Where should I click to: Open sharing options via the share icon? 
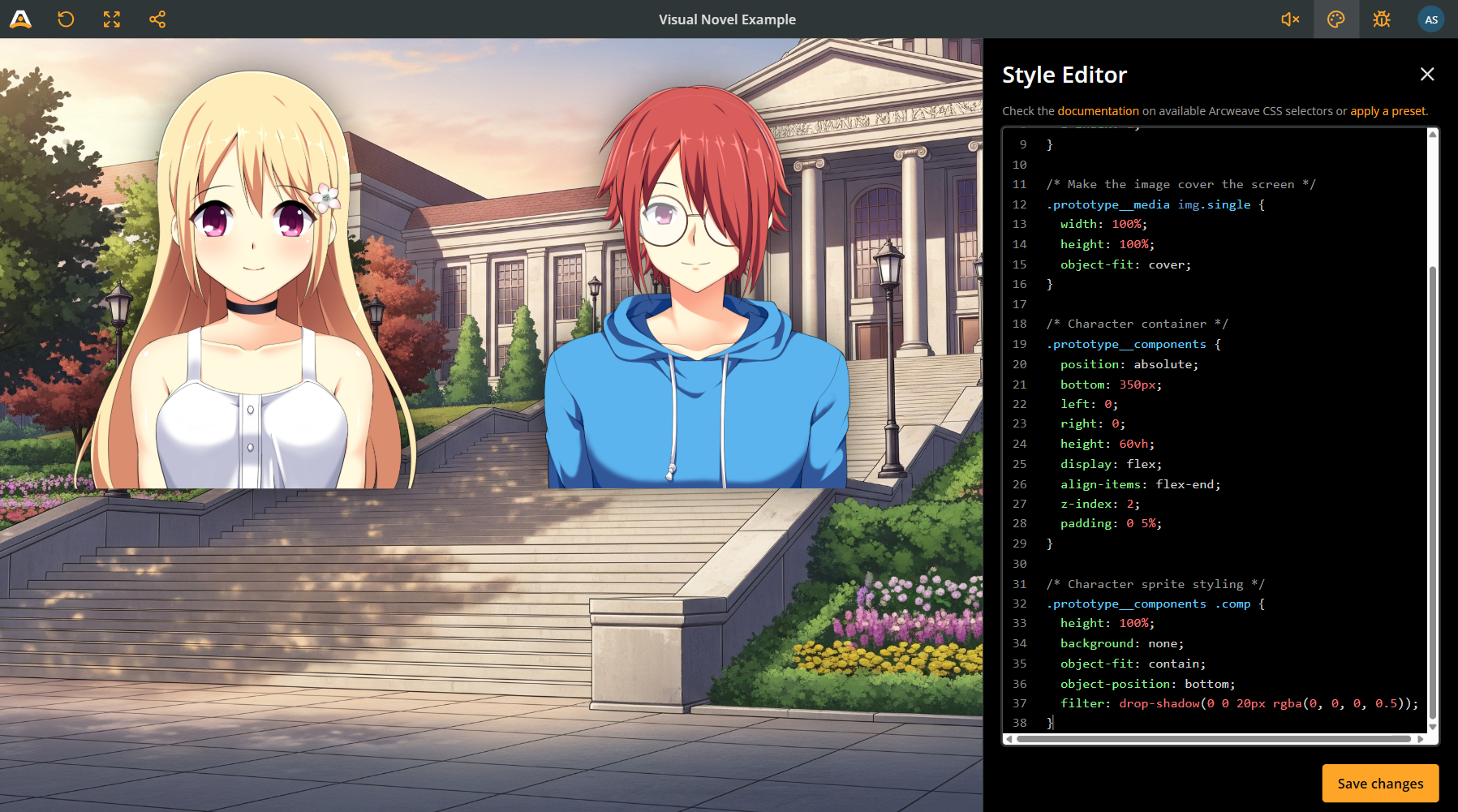click(x=157, y=19)
